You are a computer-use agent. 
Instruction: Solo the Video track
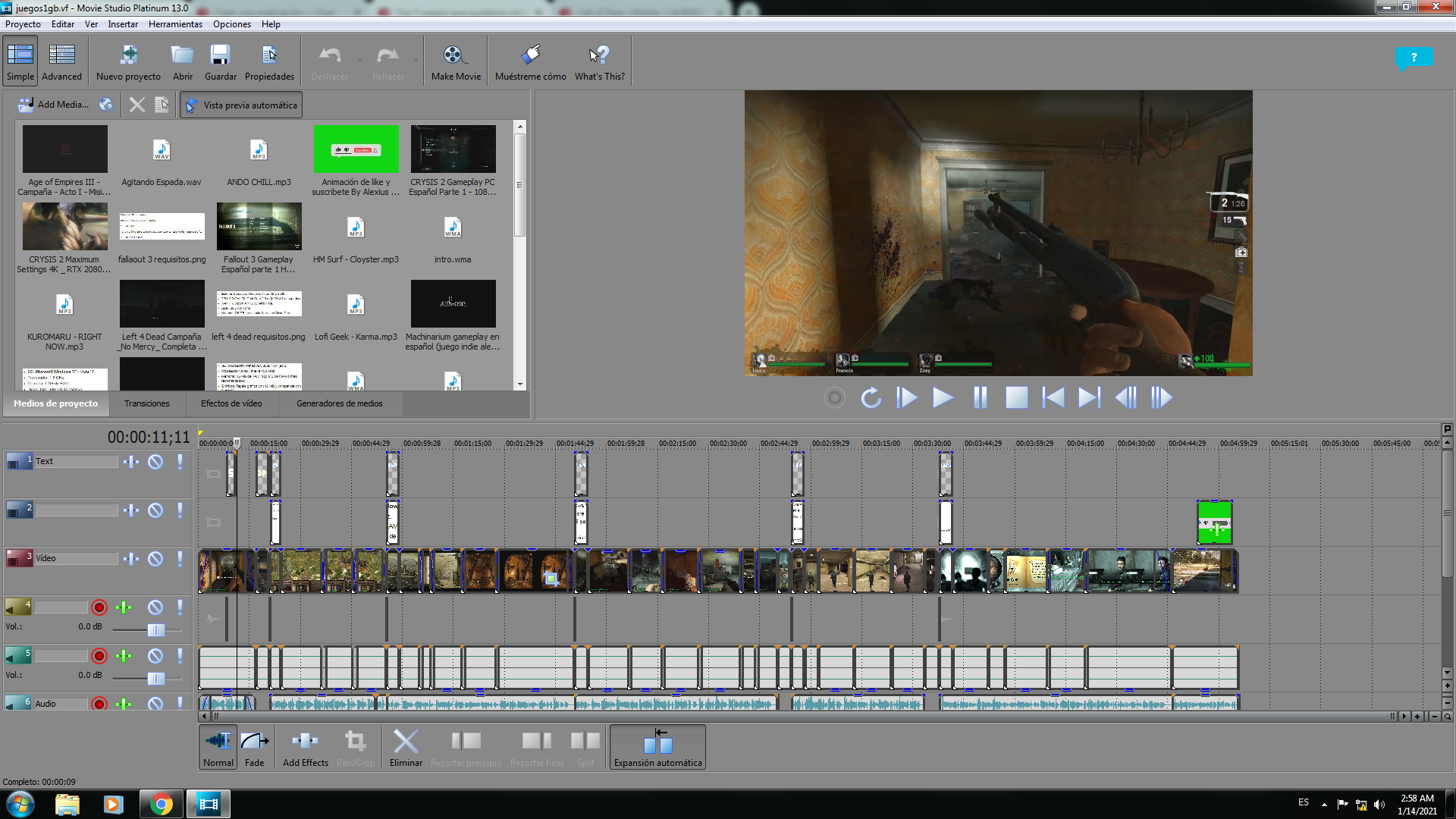click(180, 558)
